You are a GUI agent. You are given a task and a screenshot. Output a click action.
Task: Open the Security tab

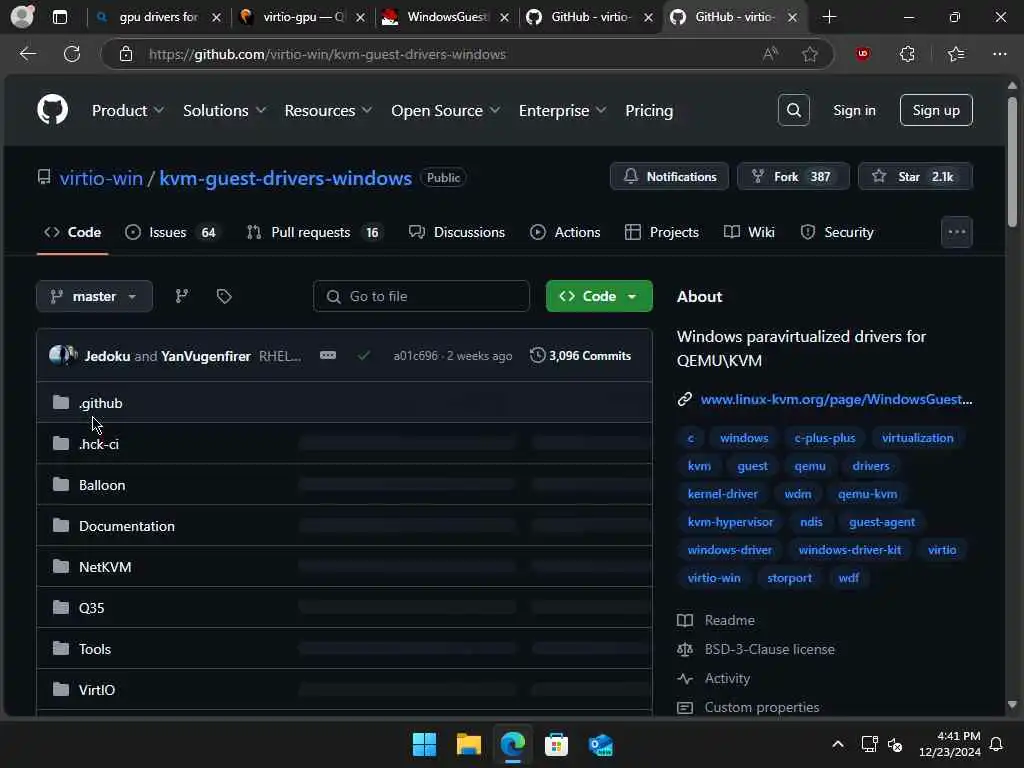coord(837,232)
